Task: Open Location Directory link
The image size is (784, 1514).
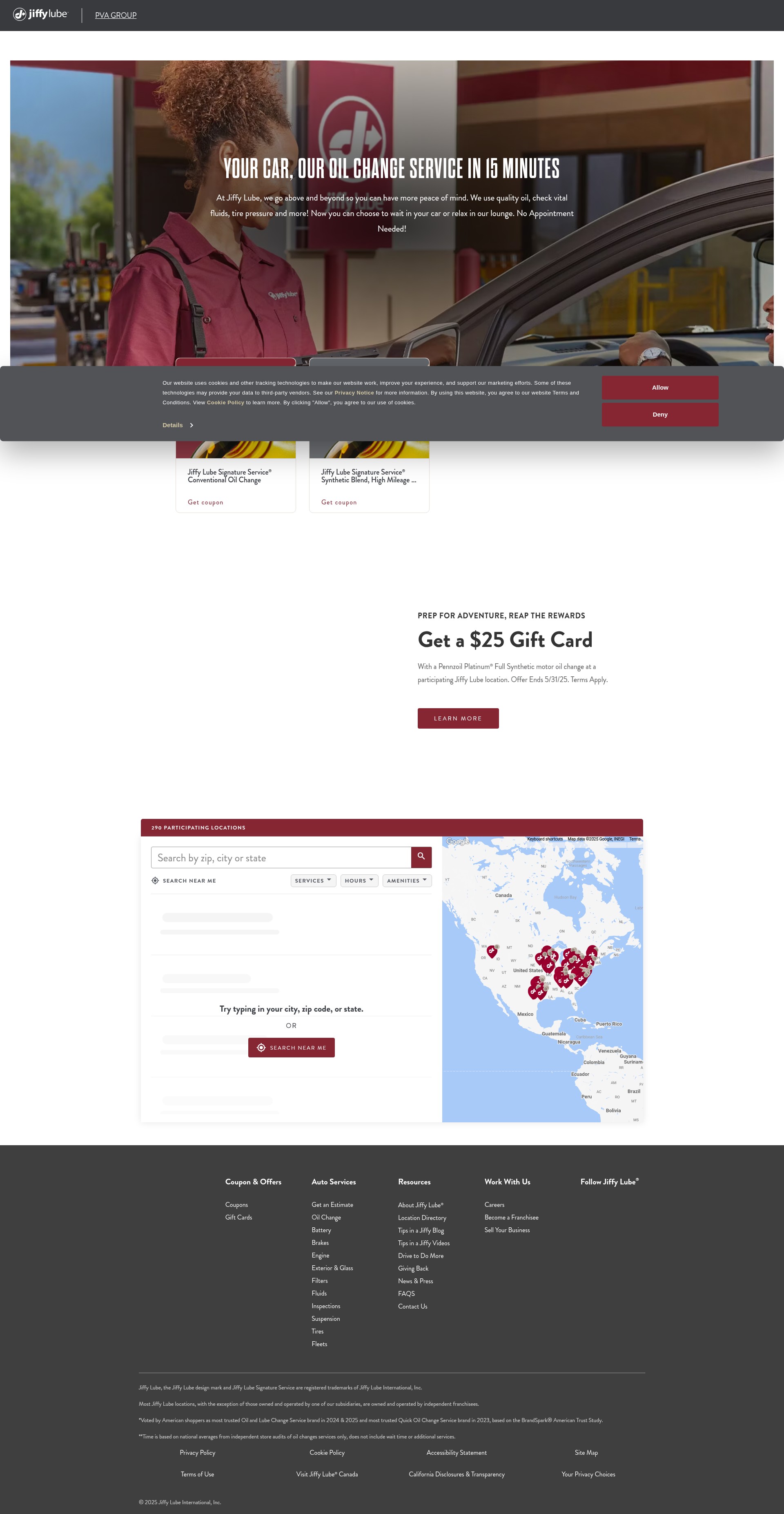Action: point(422,1218)
